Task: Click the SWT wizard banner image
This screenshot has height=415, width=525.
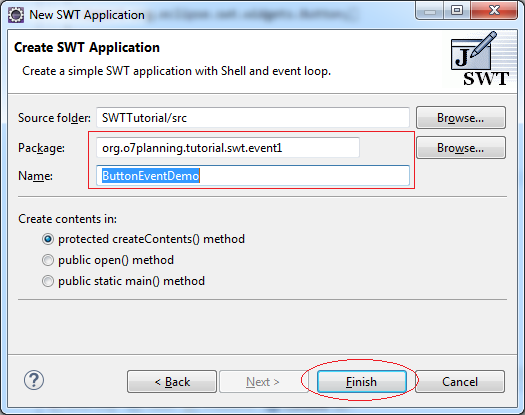Action: 479,59
